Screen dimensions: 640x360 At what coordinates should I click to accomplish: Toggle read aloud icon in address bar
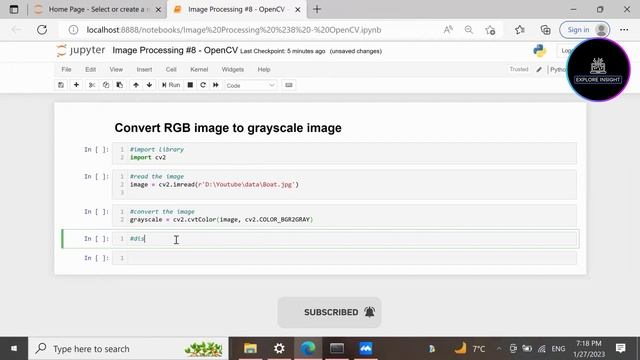[448, 29]
